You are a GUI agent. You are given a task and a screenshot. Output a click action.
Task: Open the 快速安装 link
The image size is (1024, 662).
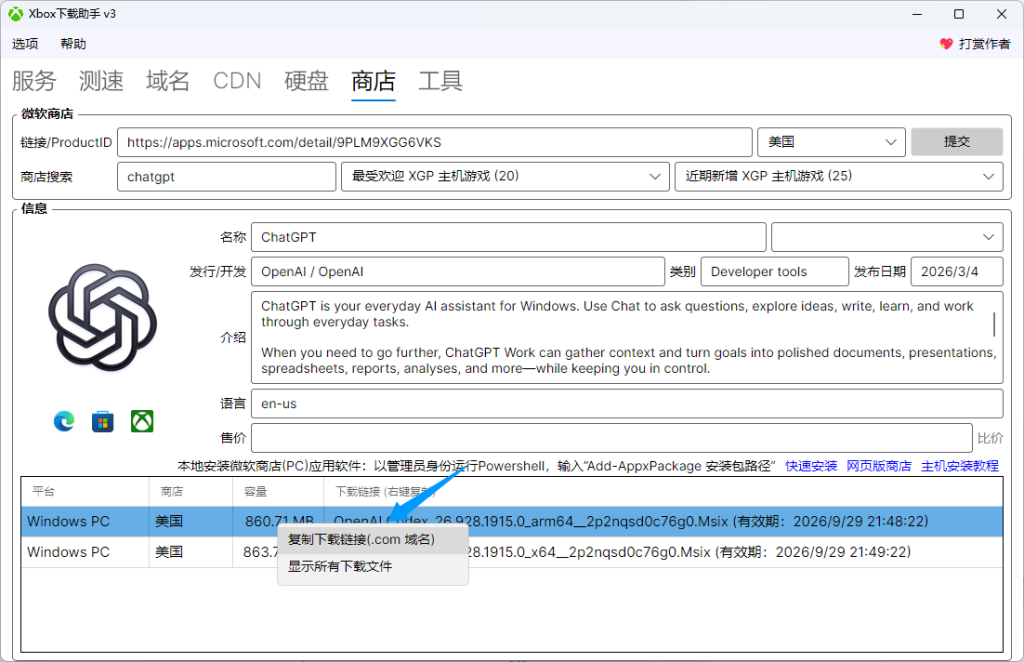[x=811, y=466]
